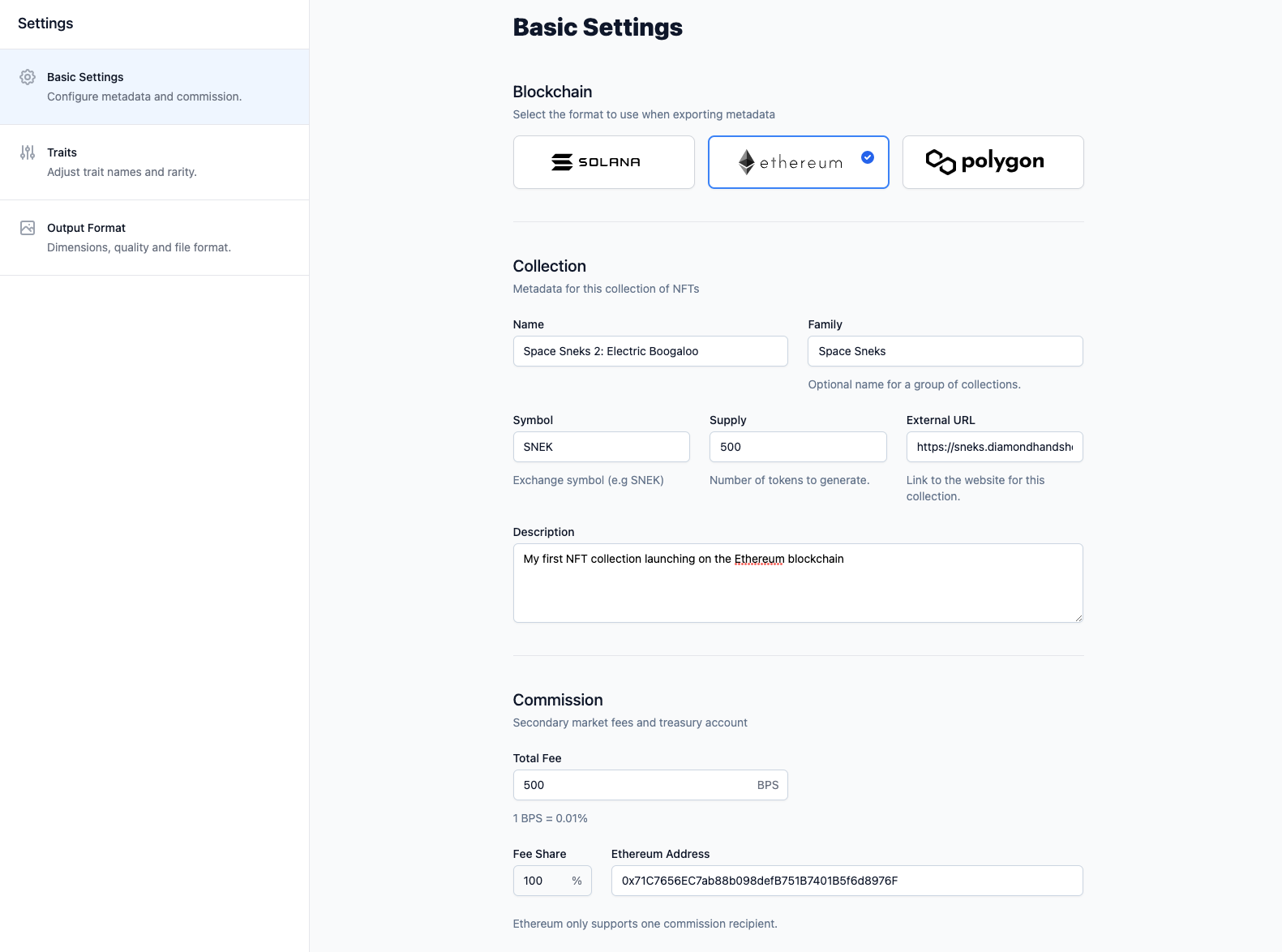This screenshot has width=1282, height=952.
Task: Click the Family input field
Action: tap(945, 351)
